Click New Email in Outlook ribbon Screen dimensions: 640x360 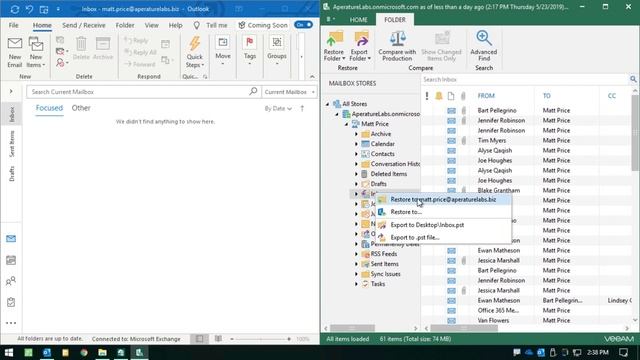[15, 52]
